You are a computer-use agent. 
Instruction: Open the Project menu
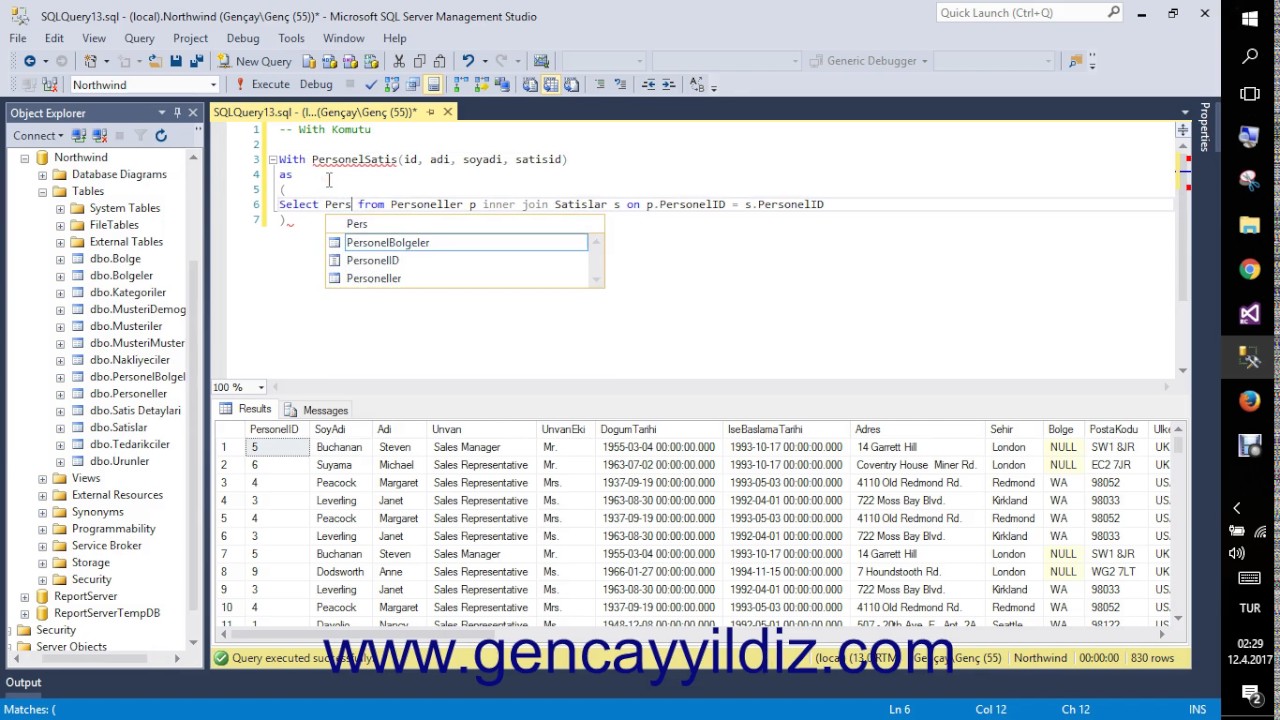point(190,38)
